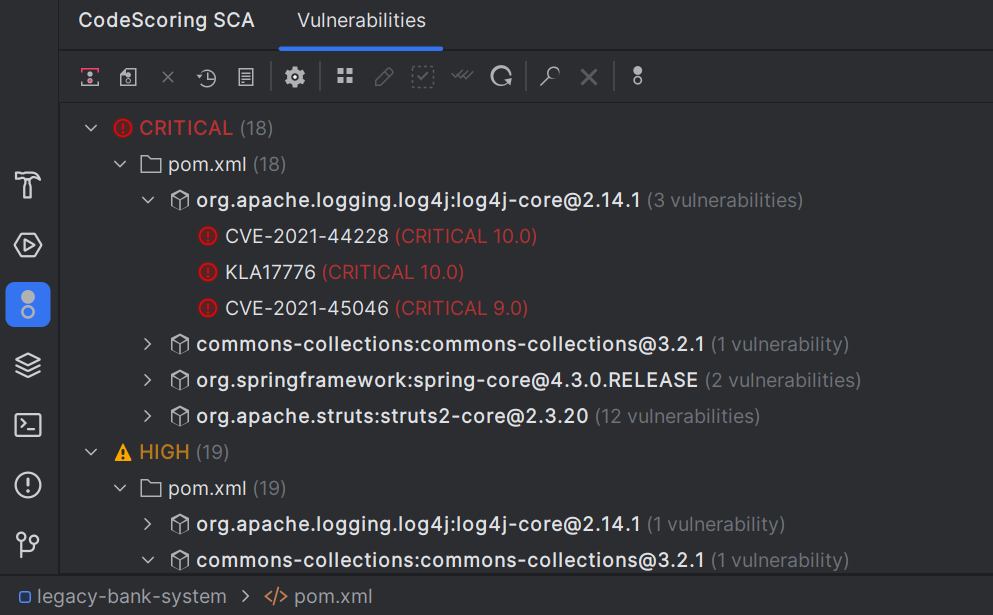Open the Problems tool window icon
Image resolution: width=993 pixels, height=615 pixels.
click(x=27, y=485)
